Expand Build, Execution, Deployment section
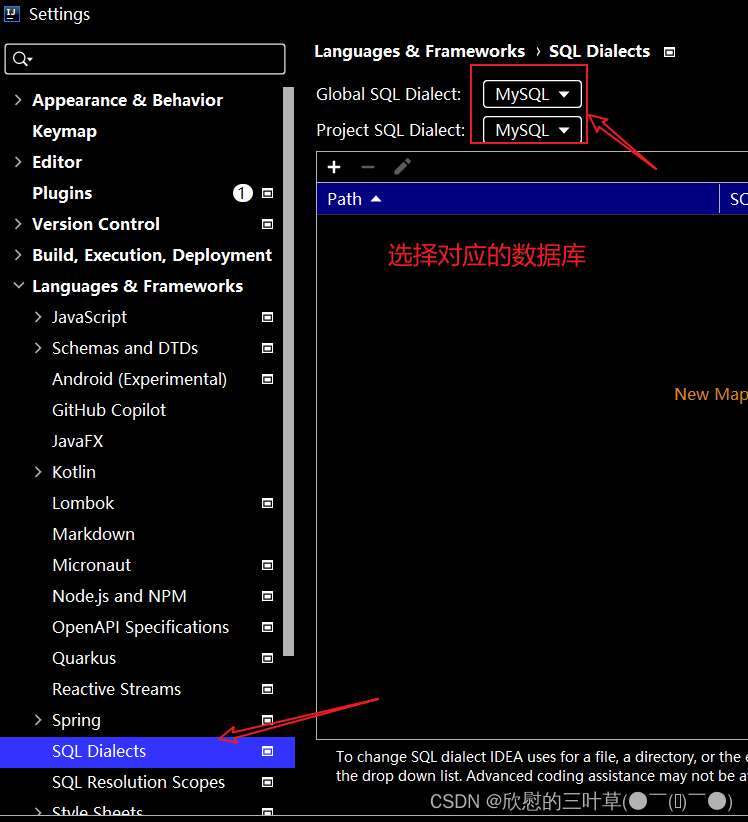 point(18,255)
